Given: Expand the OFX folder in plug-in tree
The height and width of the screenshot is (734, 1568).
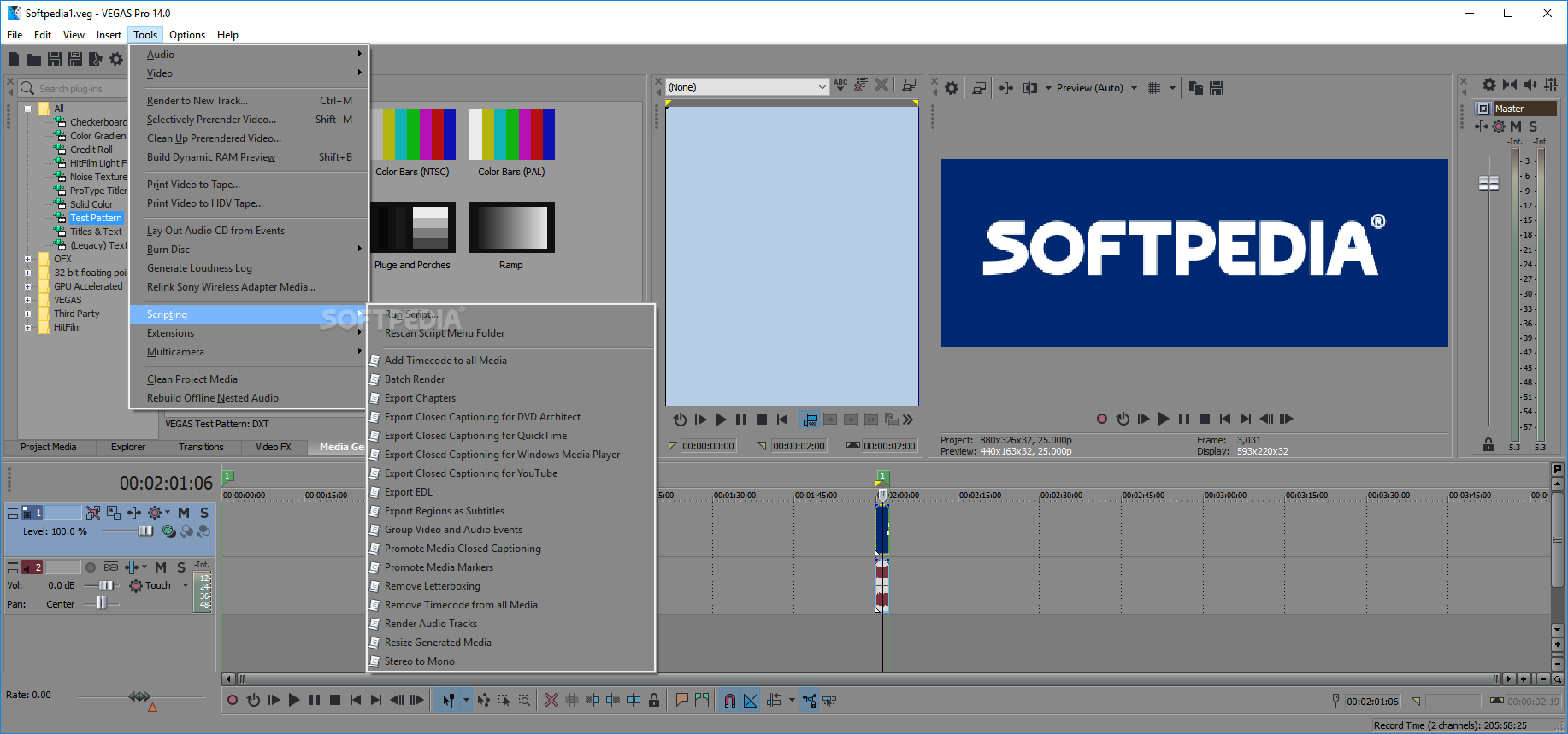Looking at the screenshot, I should 28,259.
